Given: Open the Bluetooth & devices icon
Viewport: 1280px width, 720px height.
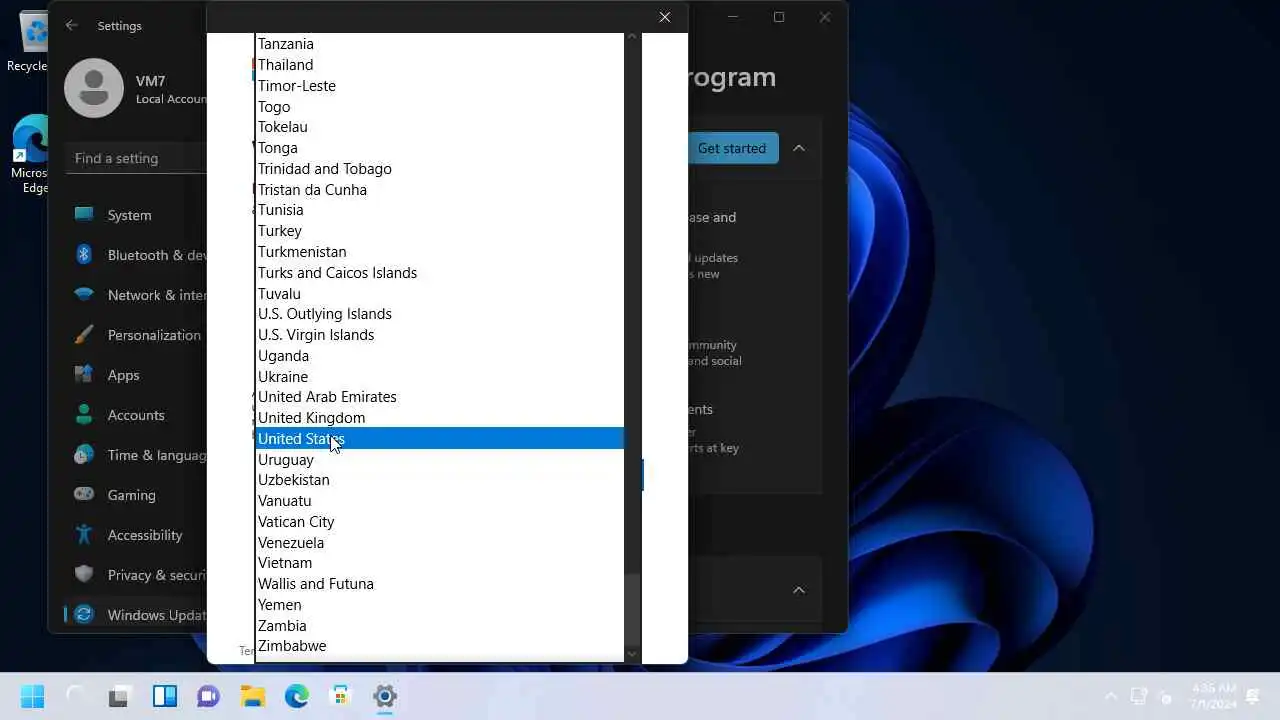Looking at the screenshot, I should (84, 255).
